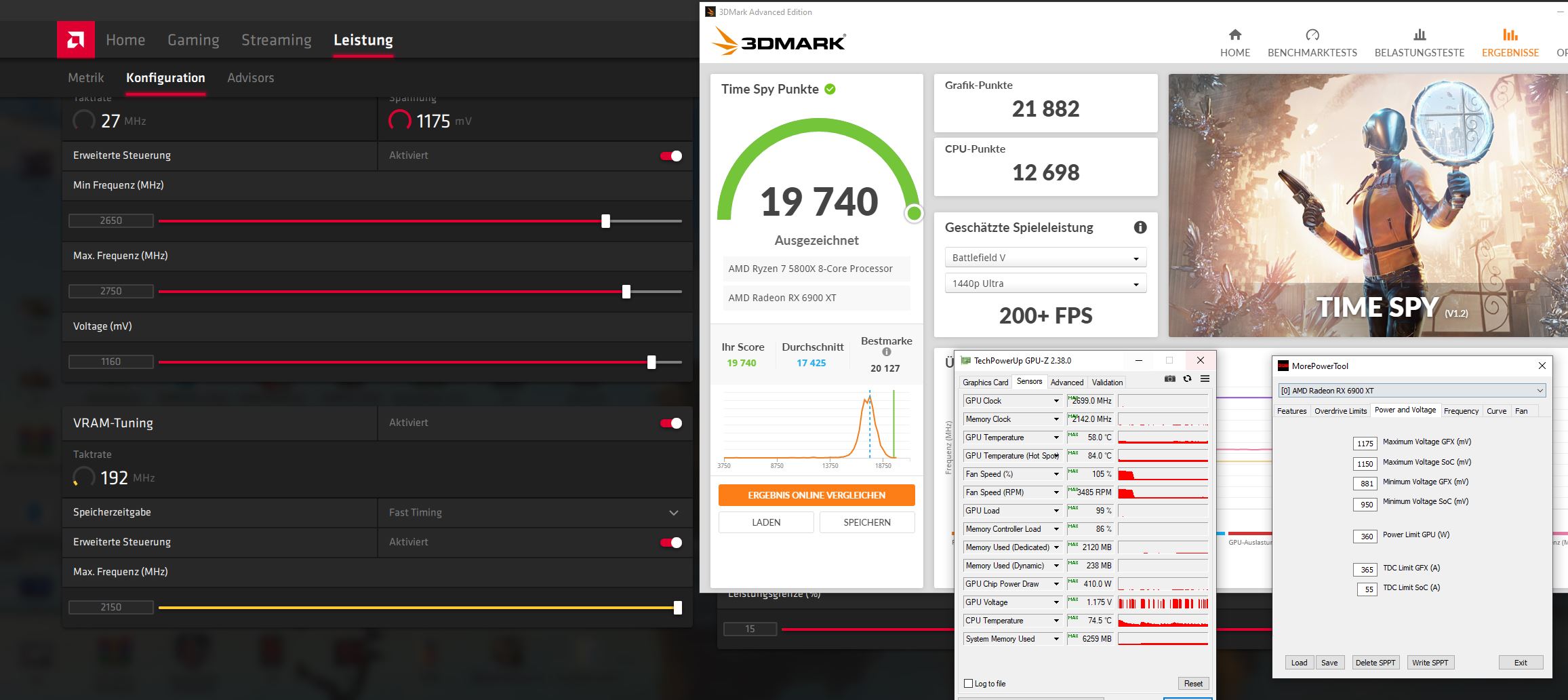This screenshot has width=1568, height=700.
Task: Click the SPEICHERN button in 3DMark
Action: (867, 522)
